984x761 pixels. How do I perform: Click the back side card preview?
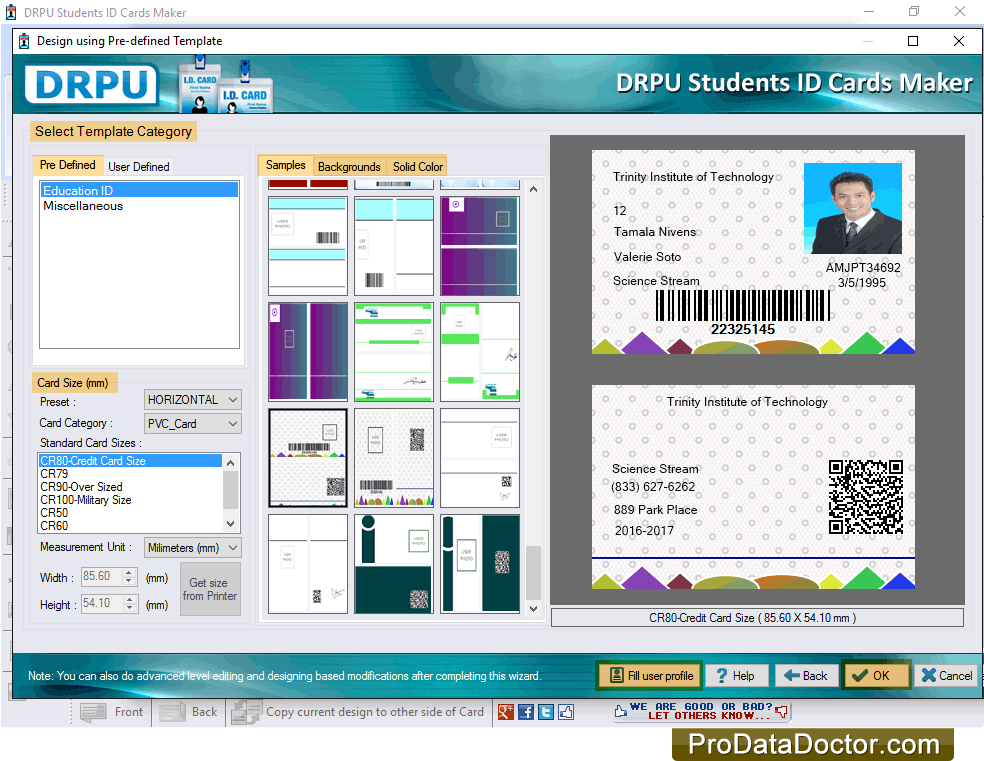tap(753, 487)
